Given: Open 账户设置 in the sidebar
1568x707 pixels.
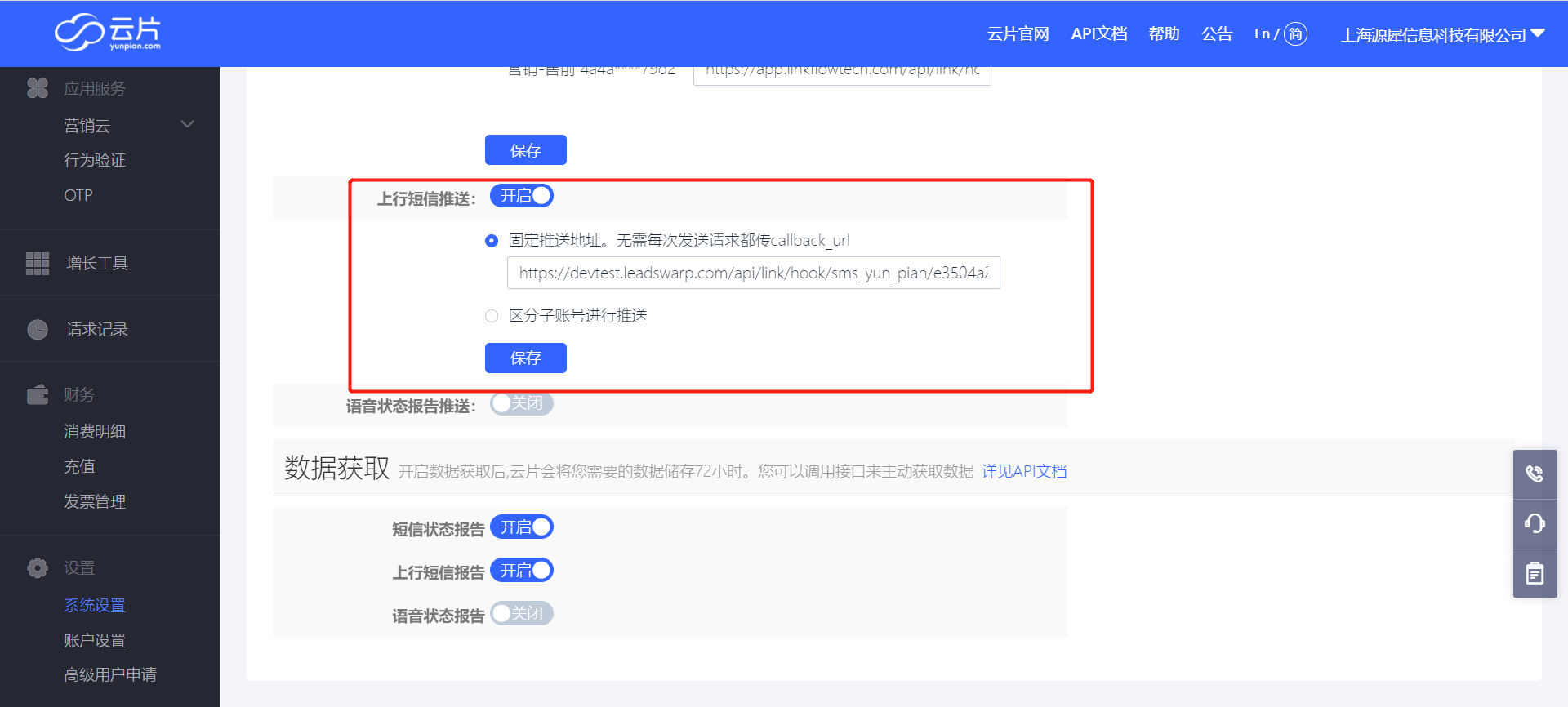Looking at the screenshot, I should (x=95, y=640).
